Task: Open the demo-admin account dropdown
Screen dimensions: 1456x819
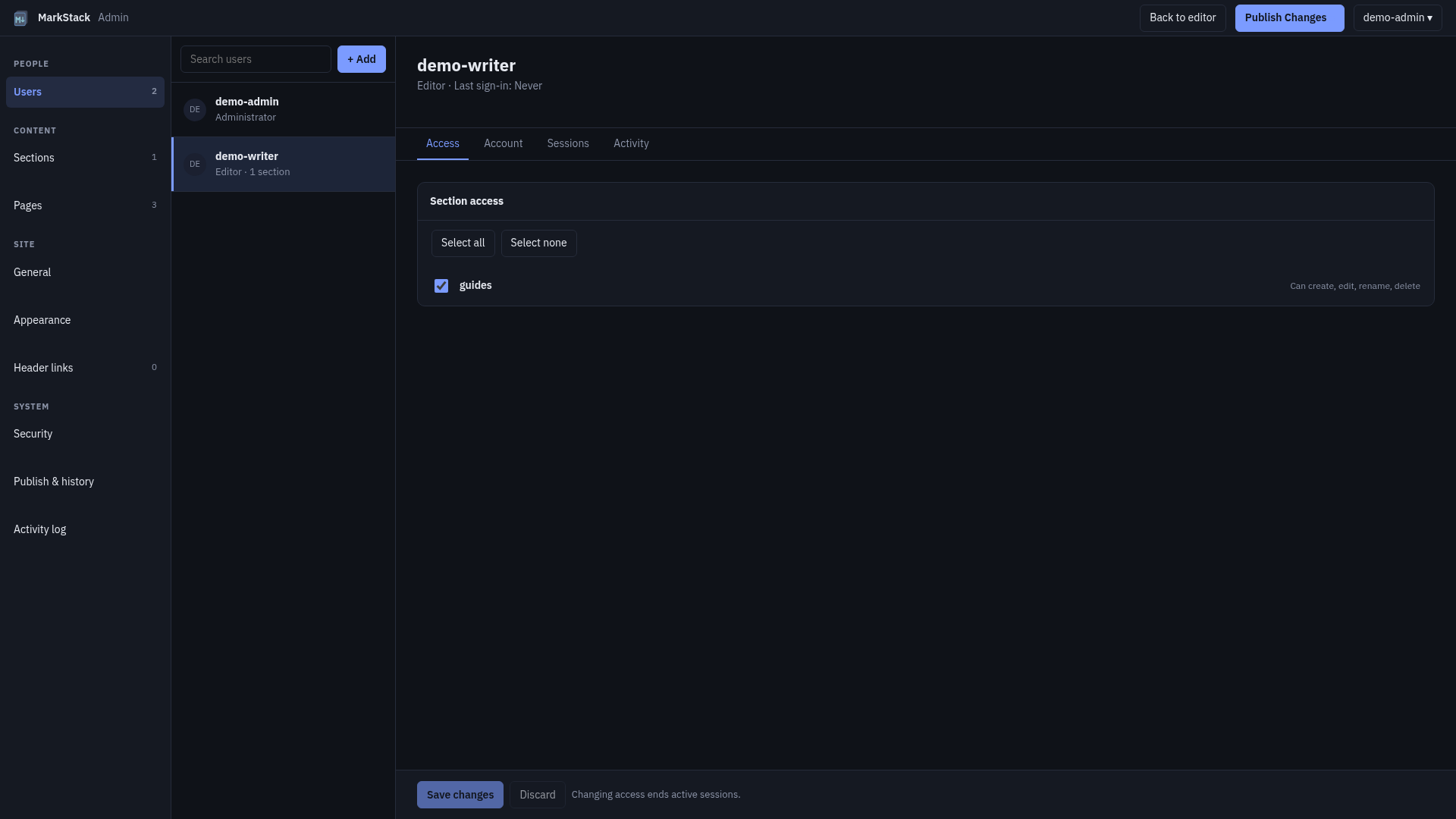Action: point(1398,18)
